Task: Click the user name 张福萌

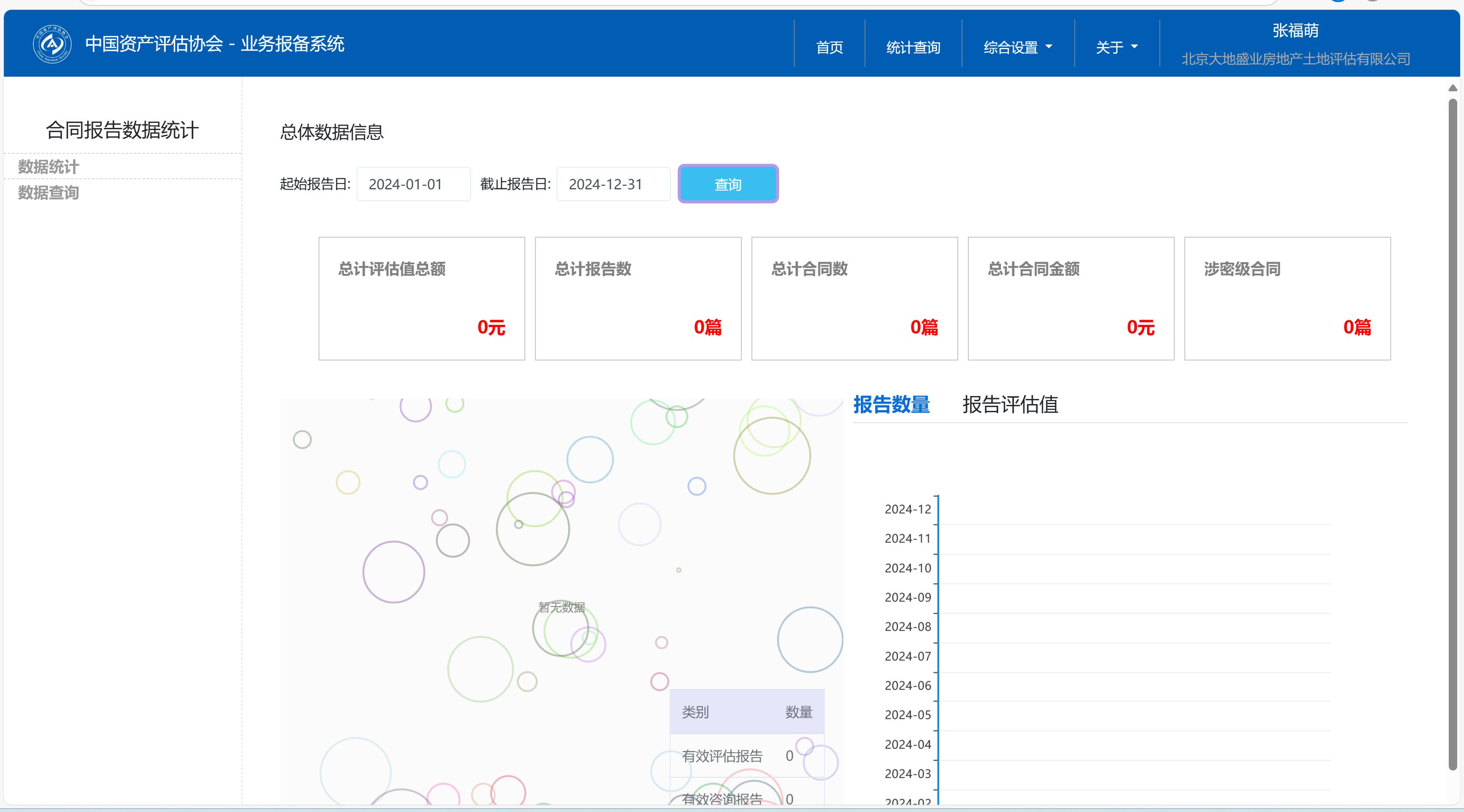Action: click(x=1295, y=30)
